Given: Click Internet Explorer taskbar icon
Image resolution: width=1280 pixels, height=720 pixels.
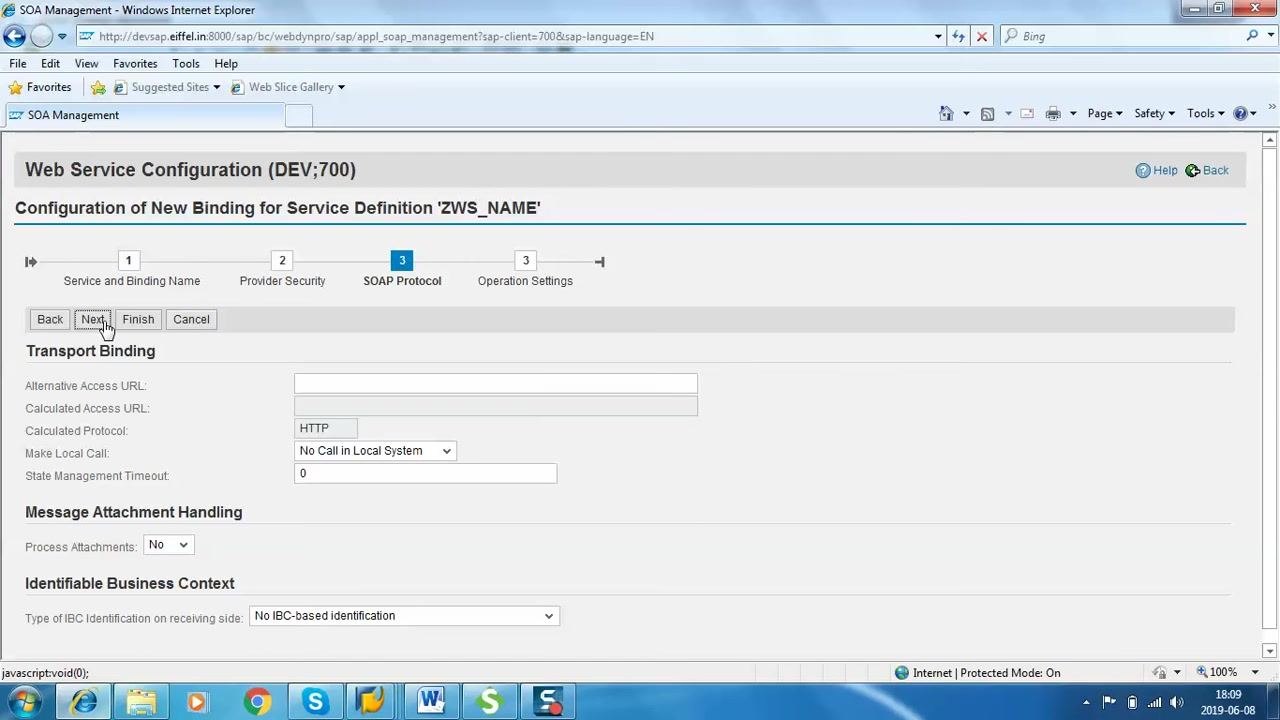Looking at the screenshot, I should point(84,702).
